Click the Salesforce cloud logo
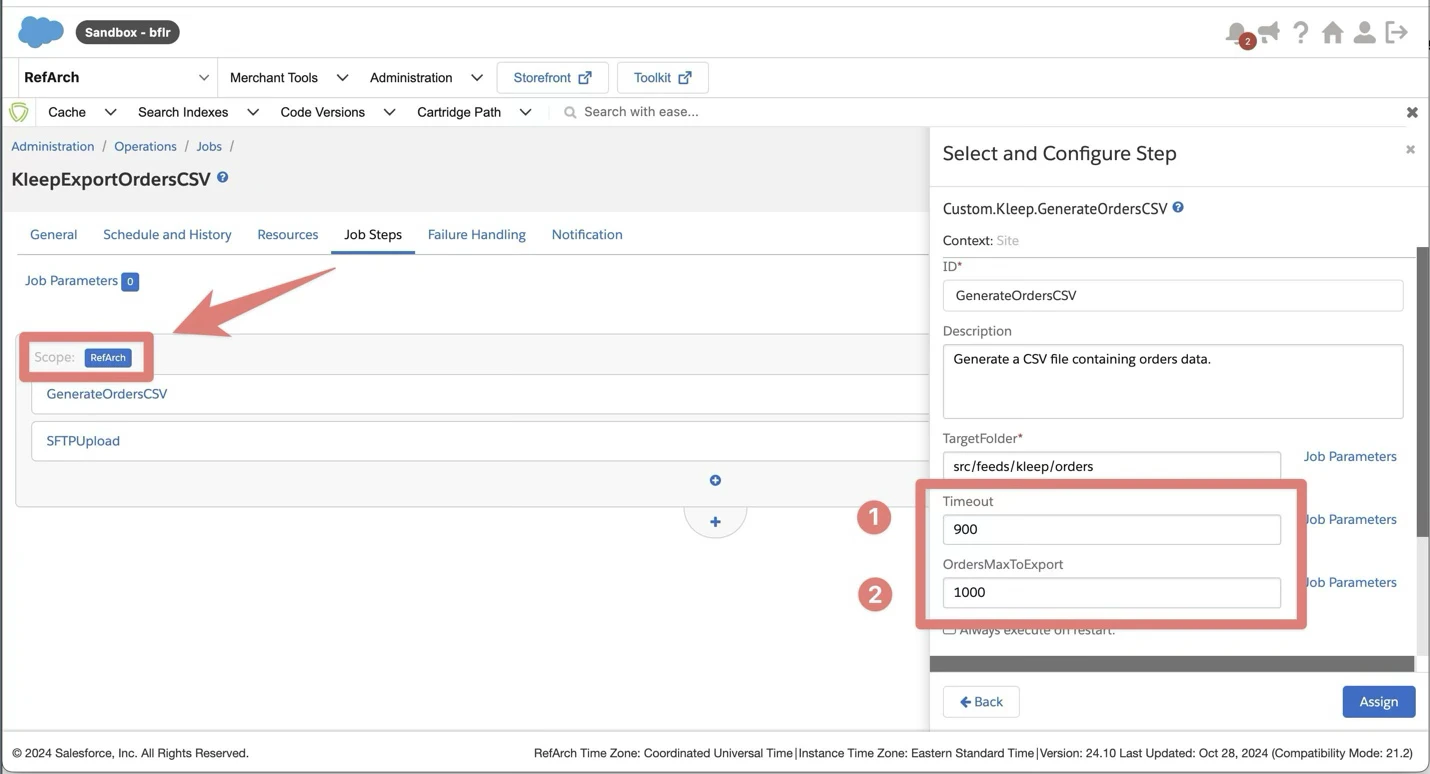1430x774 pixels. [x=41, y=32]
